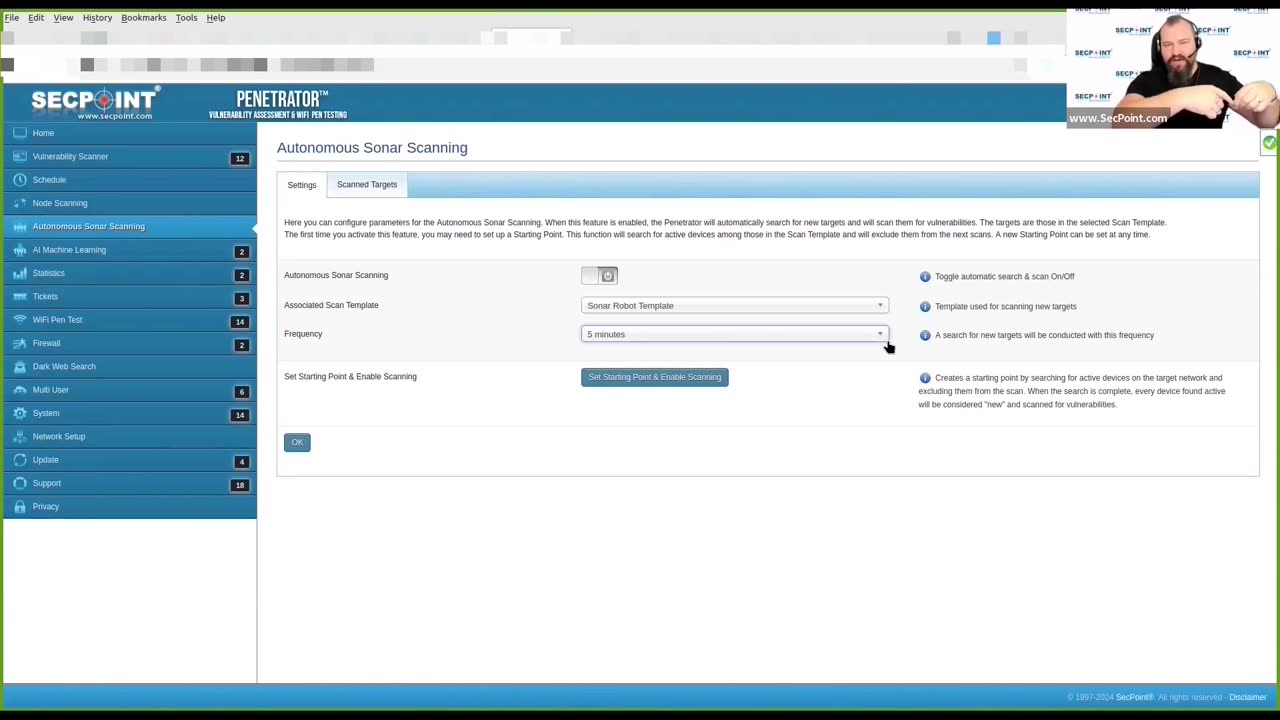Open the Tools menu

pyautogui.click(x=186, y=17)
